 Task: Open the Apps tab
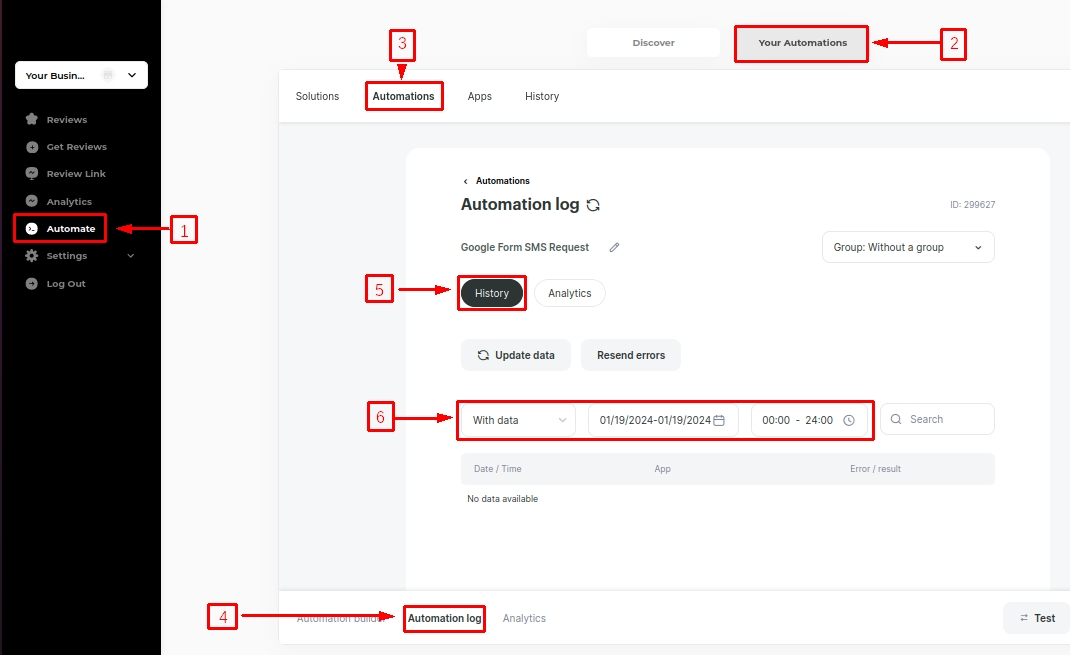[480, 97]
